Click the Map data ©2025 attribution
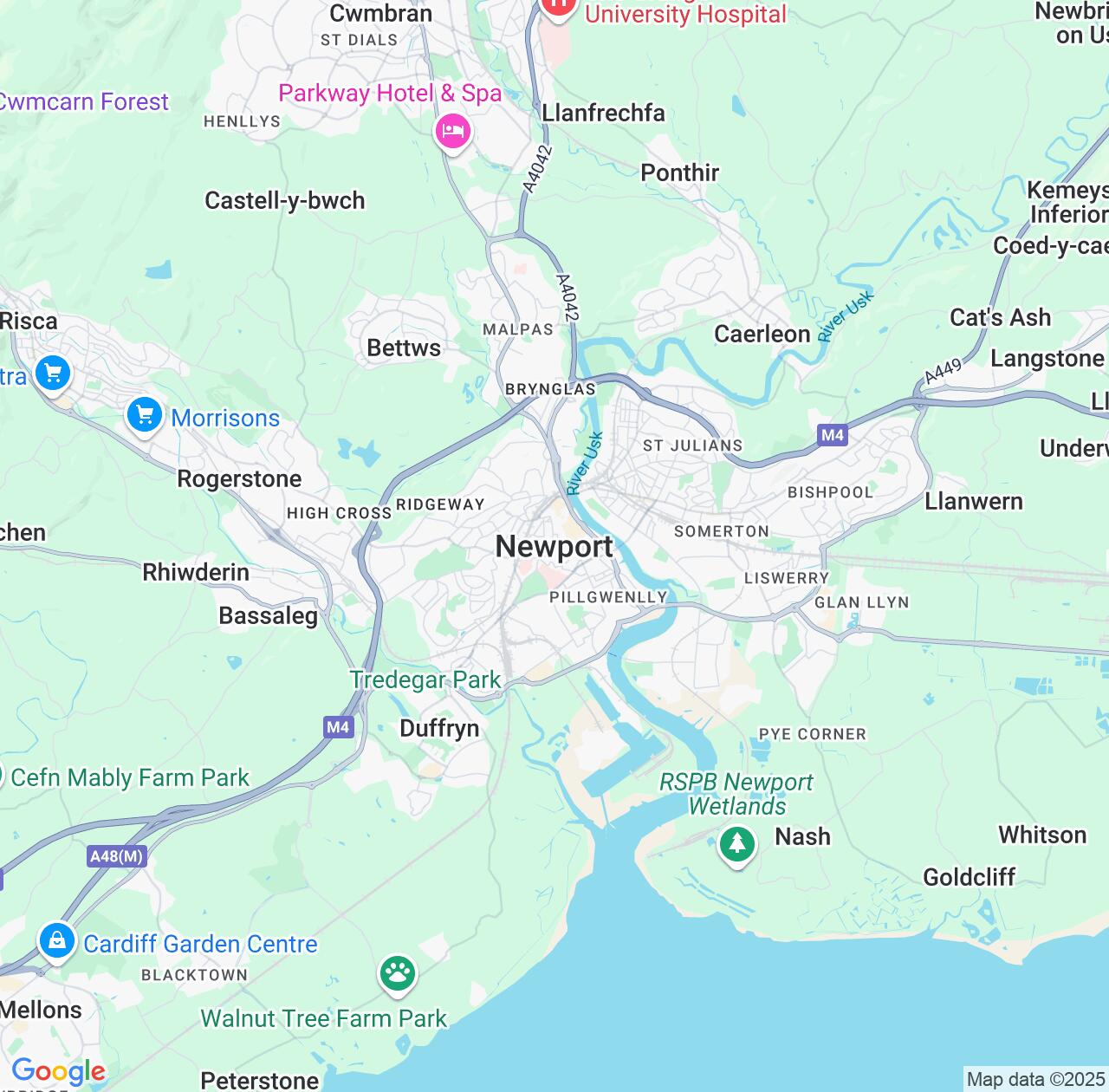1109x1092 pixels. tap(1035, 1080)
